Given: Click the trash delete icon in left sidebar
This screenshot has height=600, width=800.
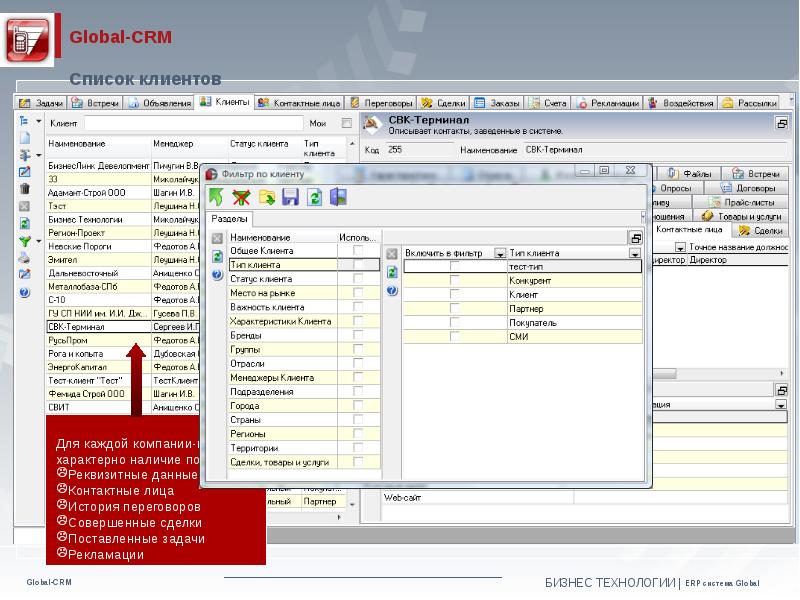Looking at the screenshot, I should click(25, 188).
